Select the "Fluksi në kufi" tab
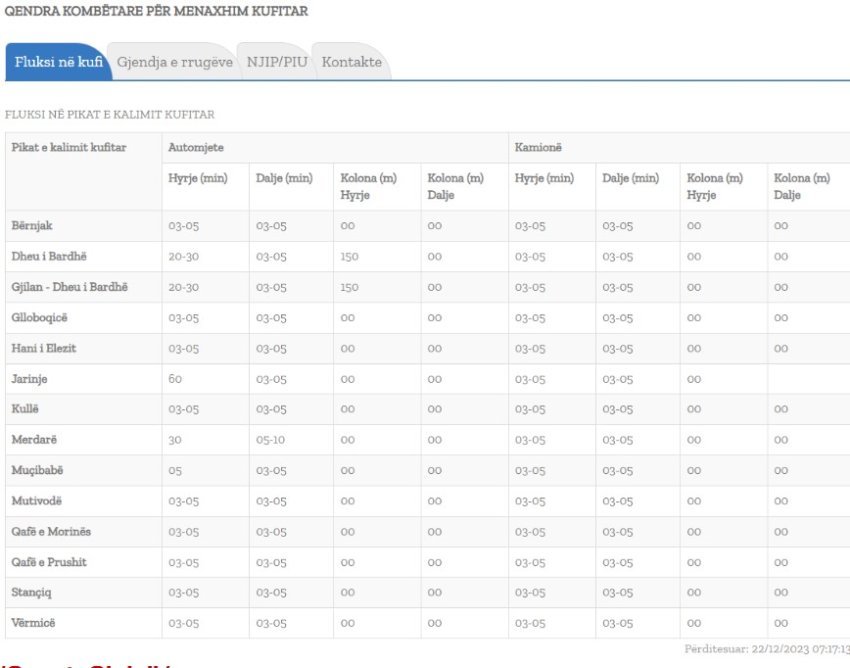850x668 pixels. (58, 62)
